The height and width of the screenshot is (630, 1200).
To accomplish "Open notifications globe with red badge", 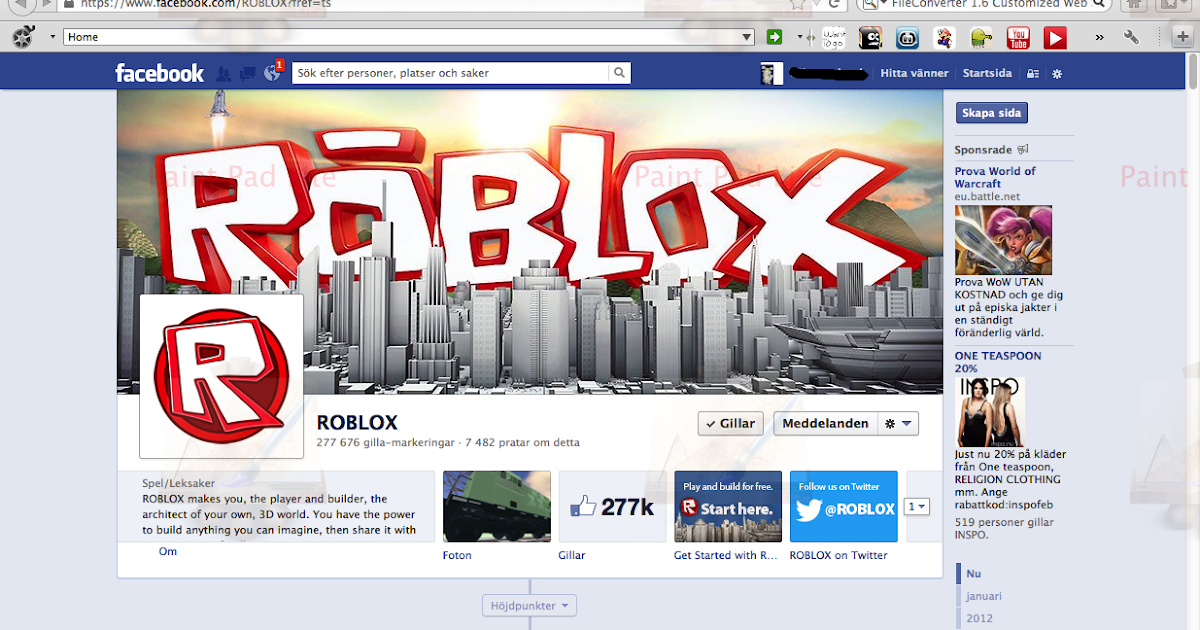I will click(x=272, y=72).
